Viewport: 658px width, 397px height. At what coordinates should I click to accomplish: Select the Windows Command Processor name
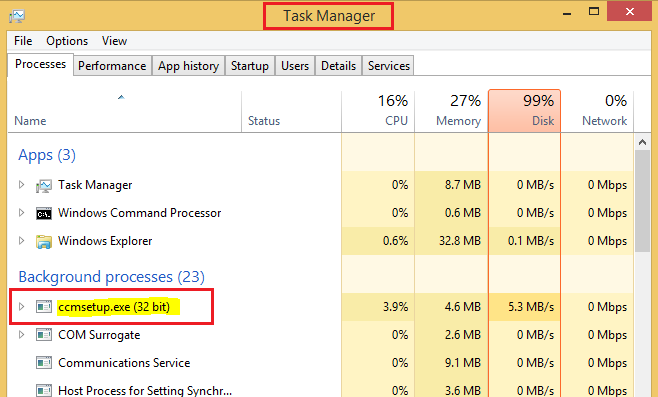pos(139,213)
